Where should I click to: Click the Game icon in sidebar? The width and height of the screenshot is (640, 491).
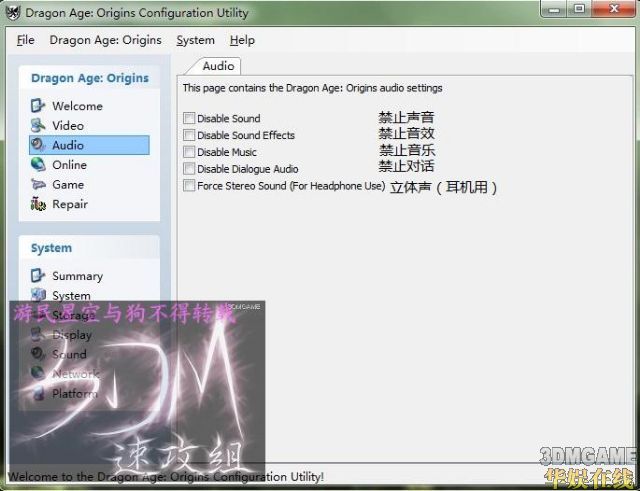[38, 184]
